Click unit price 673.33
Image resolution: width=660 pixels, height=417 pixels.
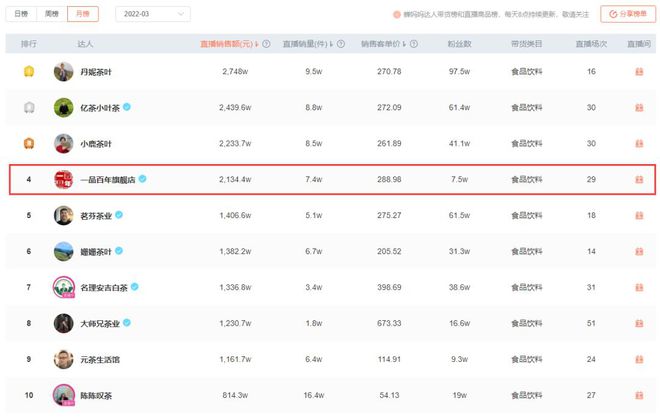tap(389, 323)
